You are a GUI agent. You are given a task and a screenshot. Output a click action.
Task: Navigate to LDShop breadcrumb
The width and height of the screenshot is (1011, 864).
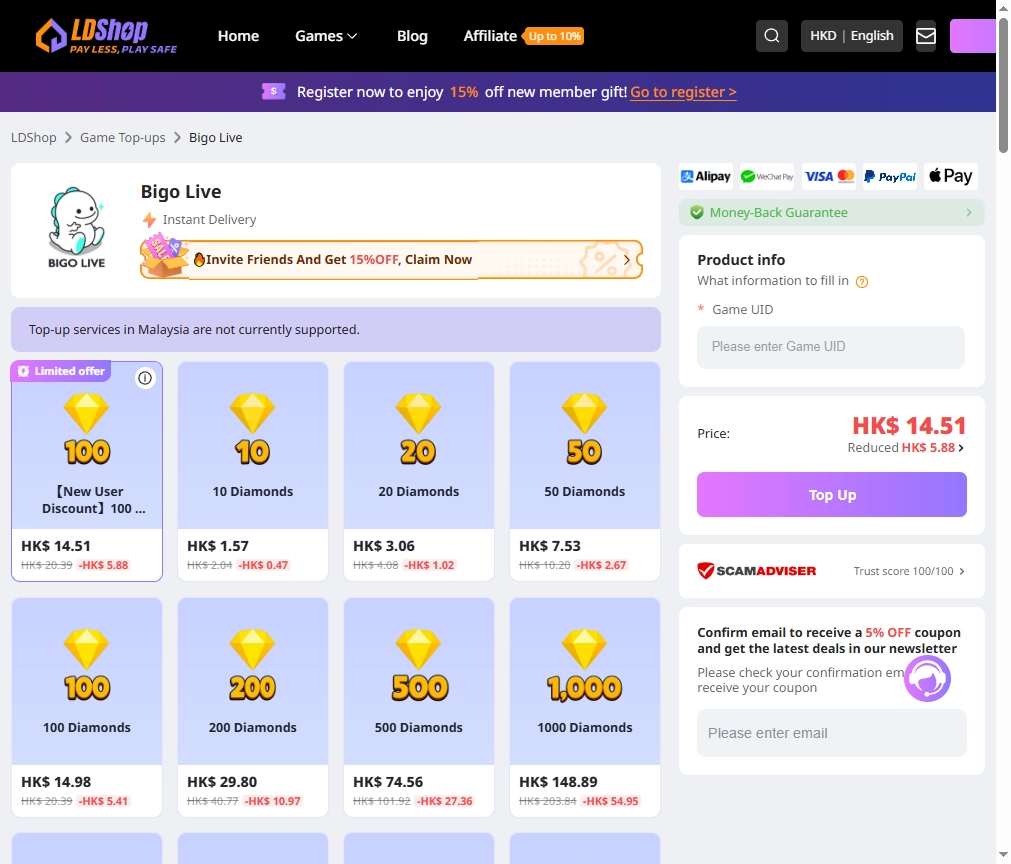[34, 137]
